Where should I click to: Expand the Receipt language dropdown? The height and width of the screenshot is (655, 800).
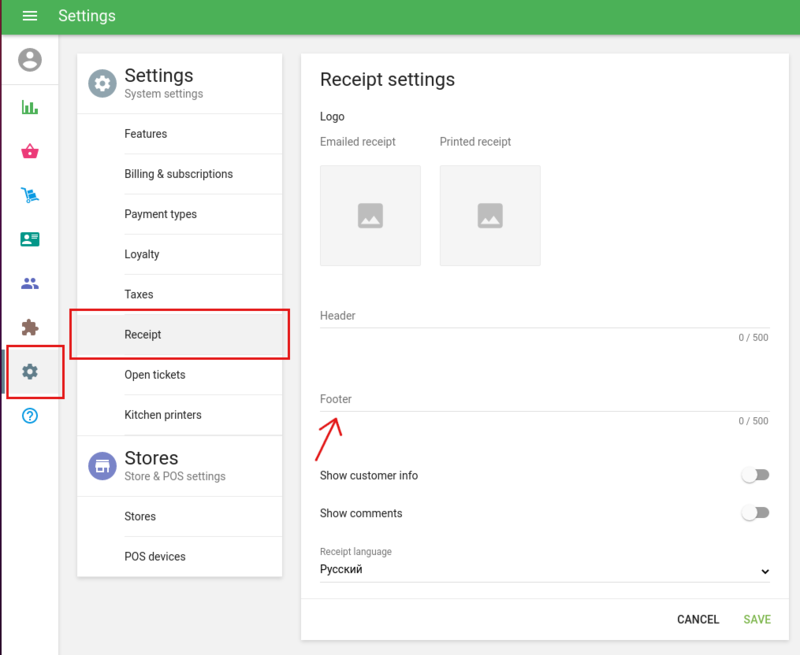[x=544, y=570]
